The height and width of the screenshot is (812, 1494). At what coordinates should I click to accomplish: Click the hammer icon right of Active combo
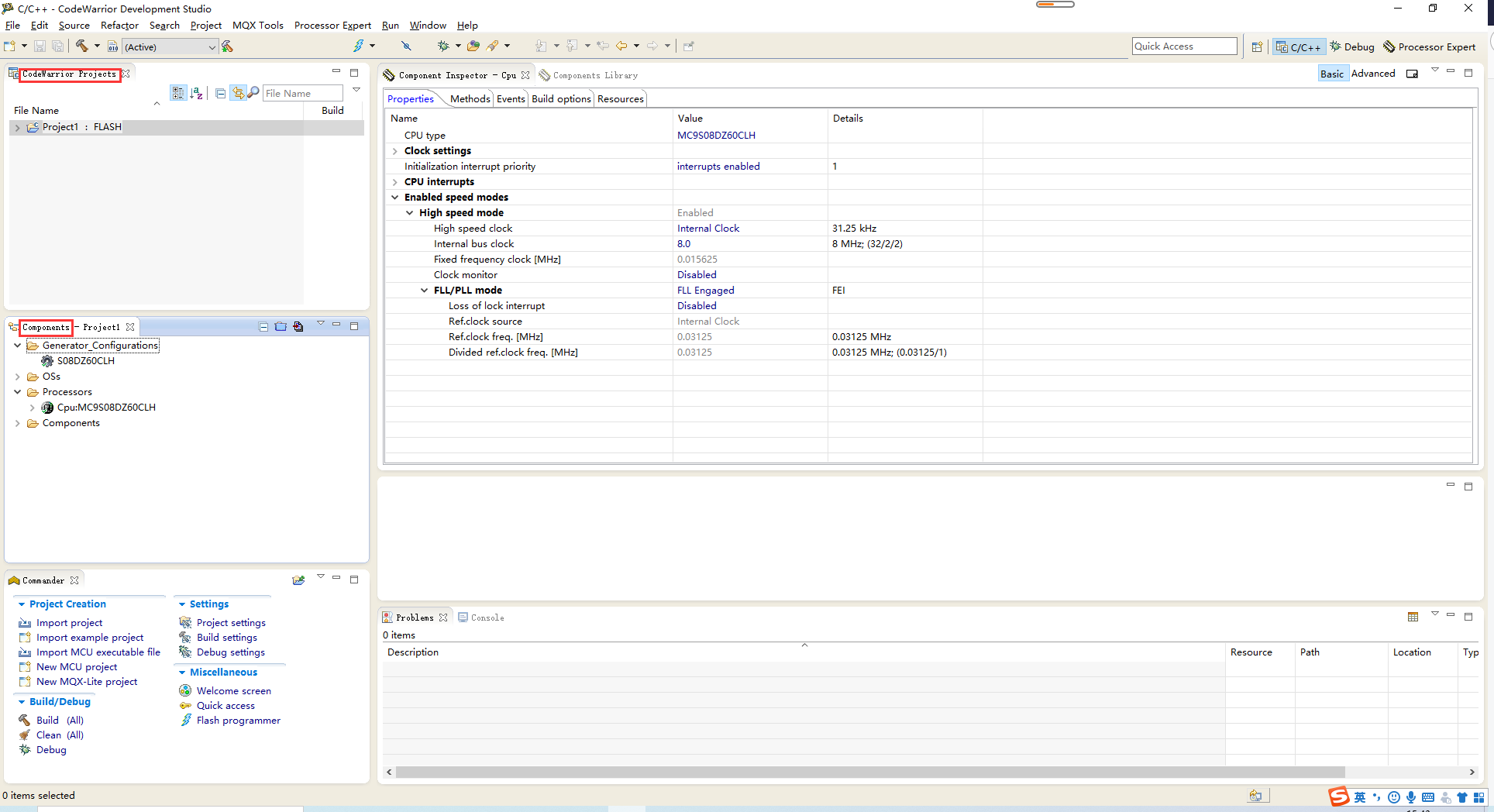pos(228,46)
